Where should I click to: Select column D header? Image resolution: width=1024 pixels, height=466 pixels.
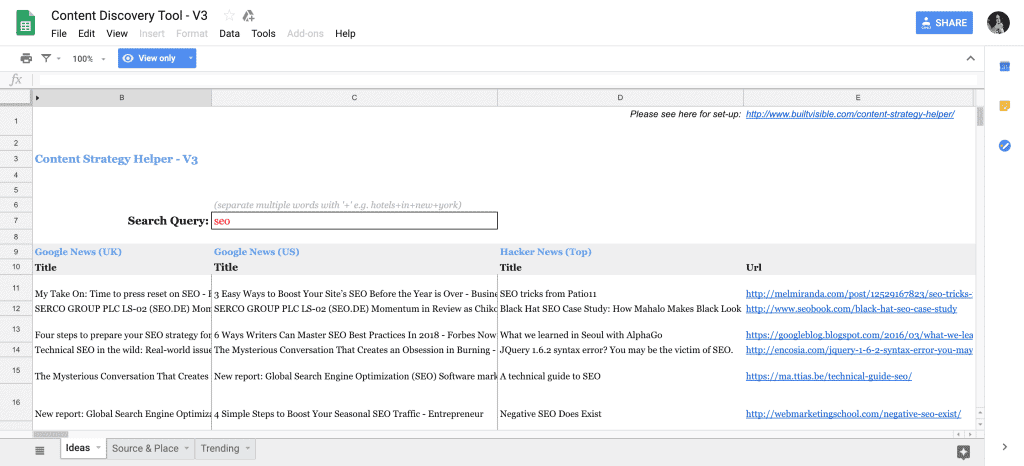620,98
